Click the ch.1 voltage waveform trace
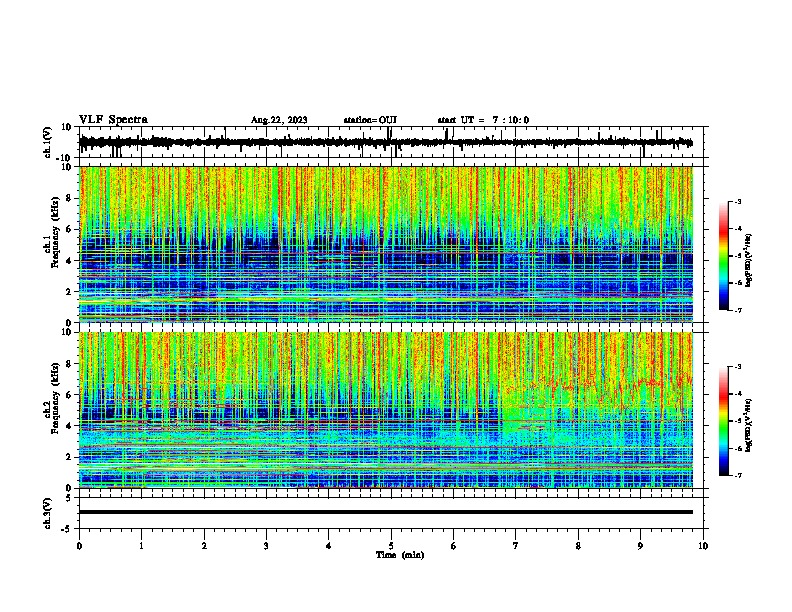792x612 pixels. click(385, 142)
